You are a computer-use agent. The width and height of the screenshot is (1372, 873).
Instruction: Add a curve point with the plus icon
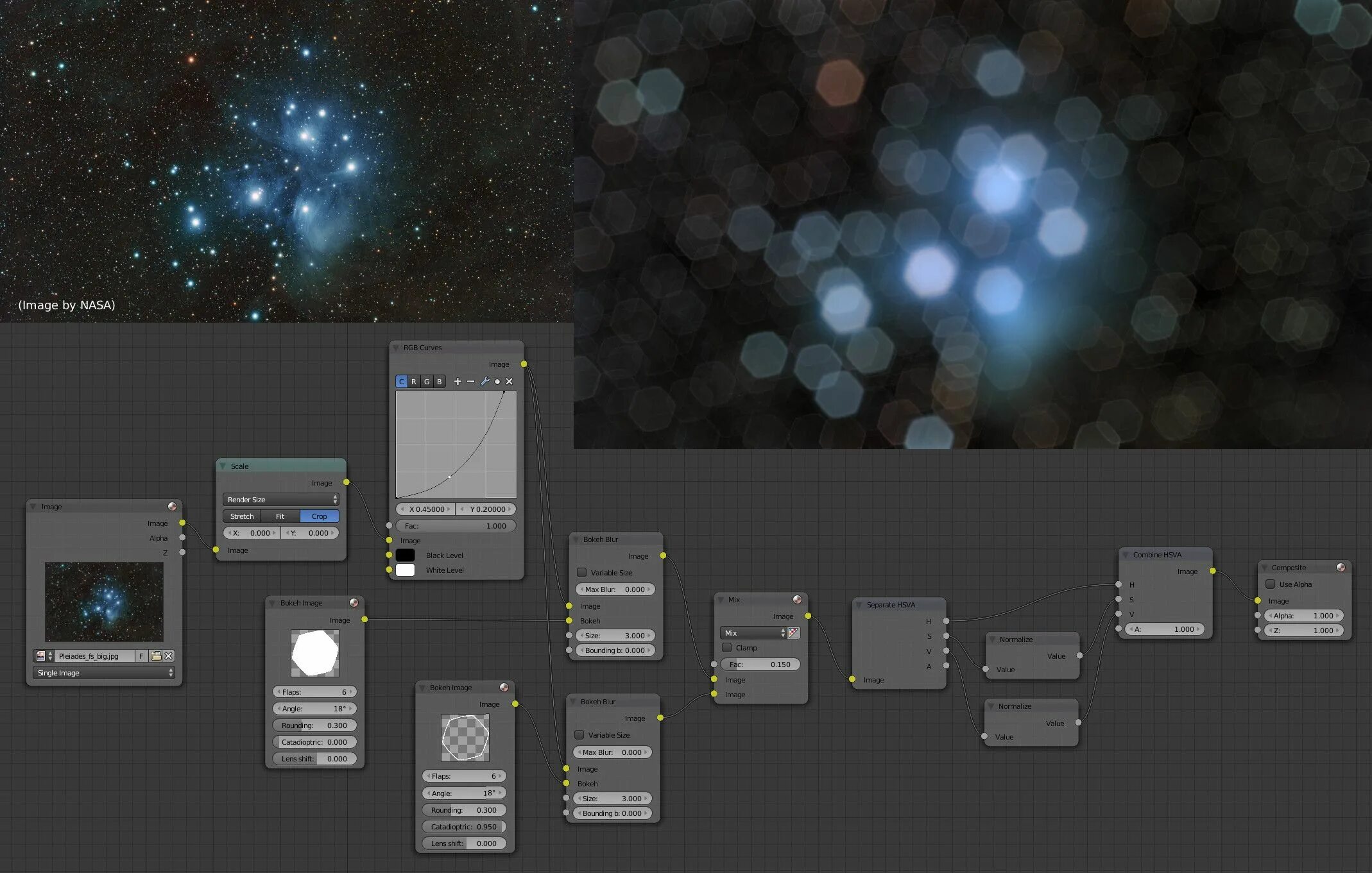click(x=458, y=381)
